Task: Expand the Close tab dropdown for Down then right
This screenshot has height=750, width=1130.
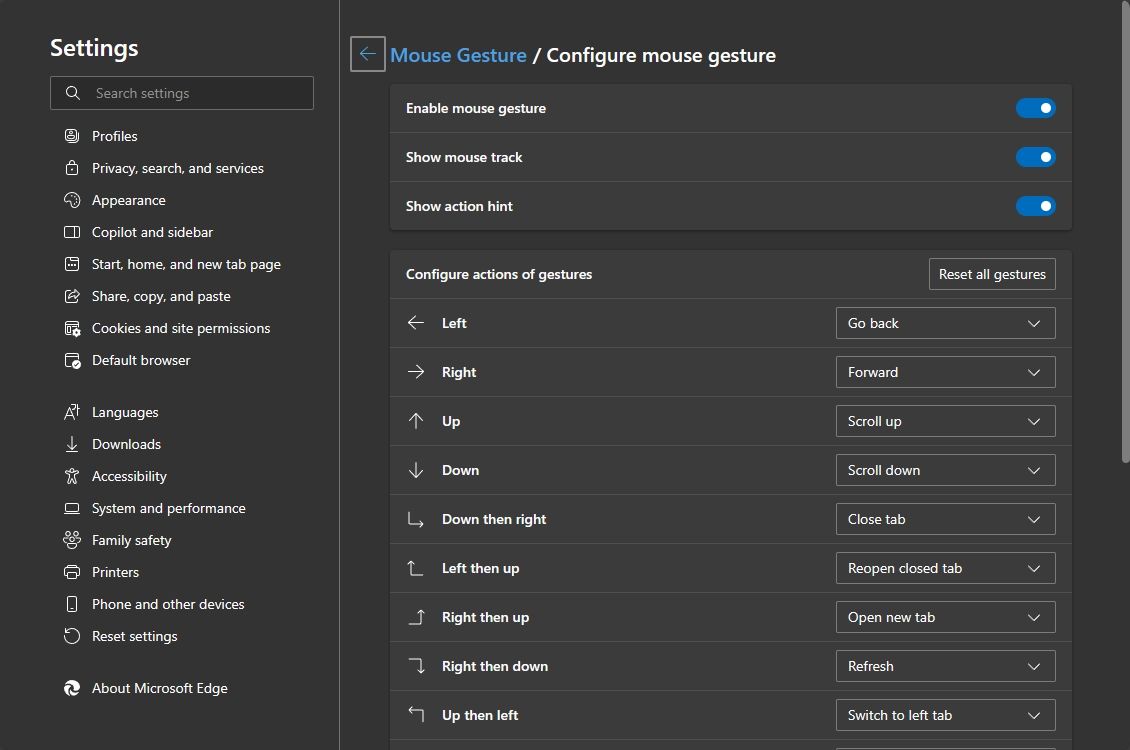Action: click(944, 518)
